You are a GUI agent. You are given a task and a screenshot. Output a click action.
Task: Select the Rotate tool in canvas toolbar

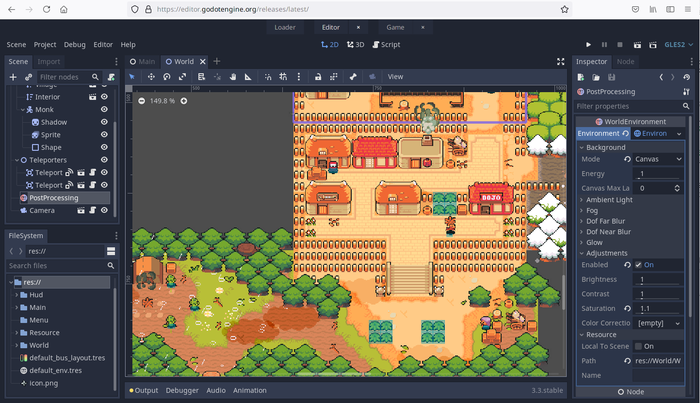click(x=167, y=77)
